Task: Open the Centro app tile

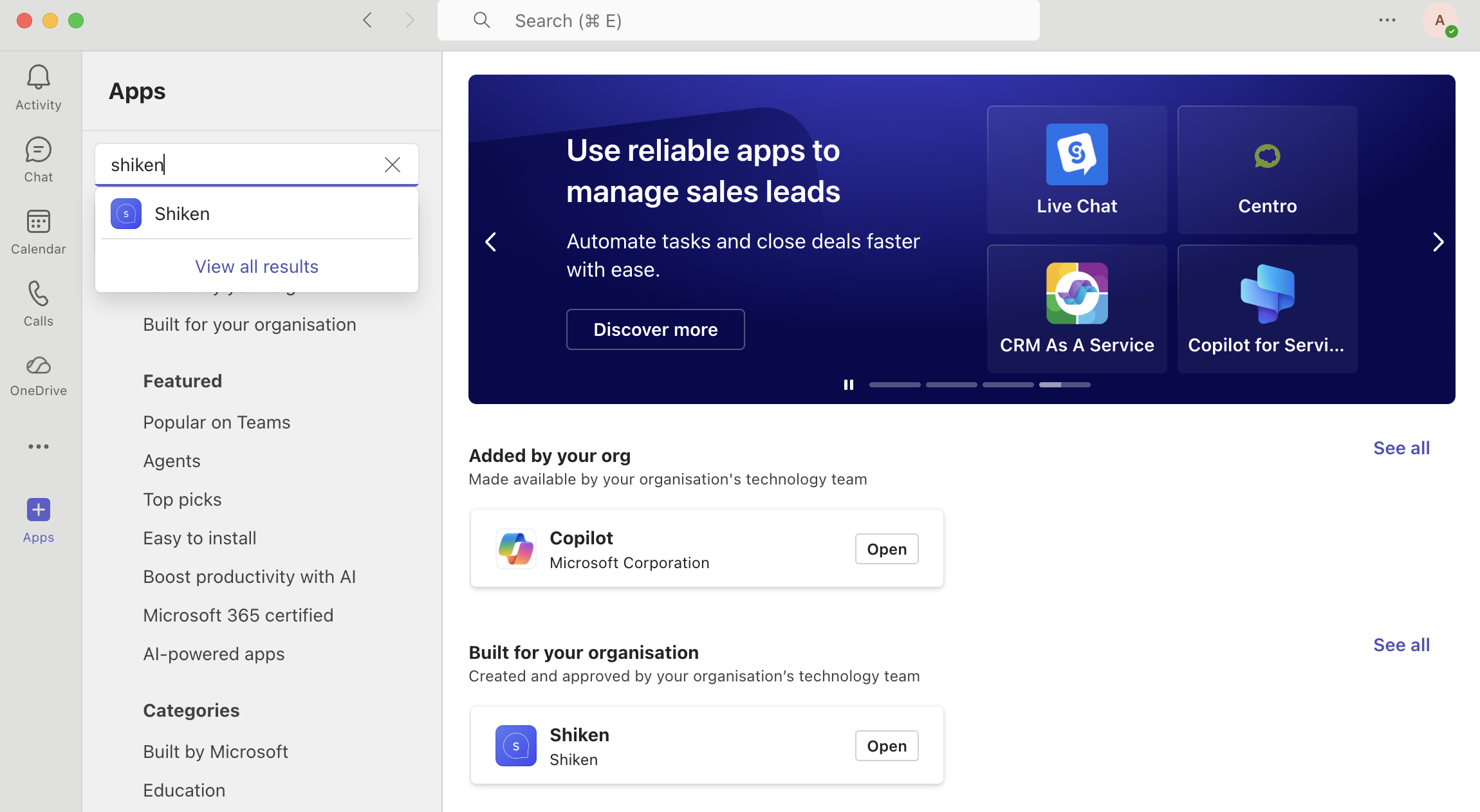Action: (1267, 170)
